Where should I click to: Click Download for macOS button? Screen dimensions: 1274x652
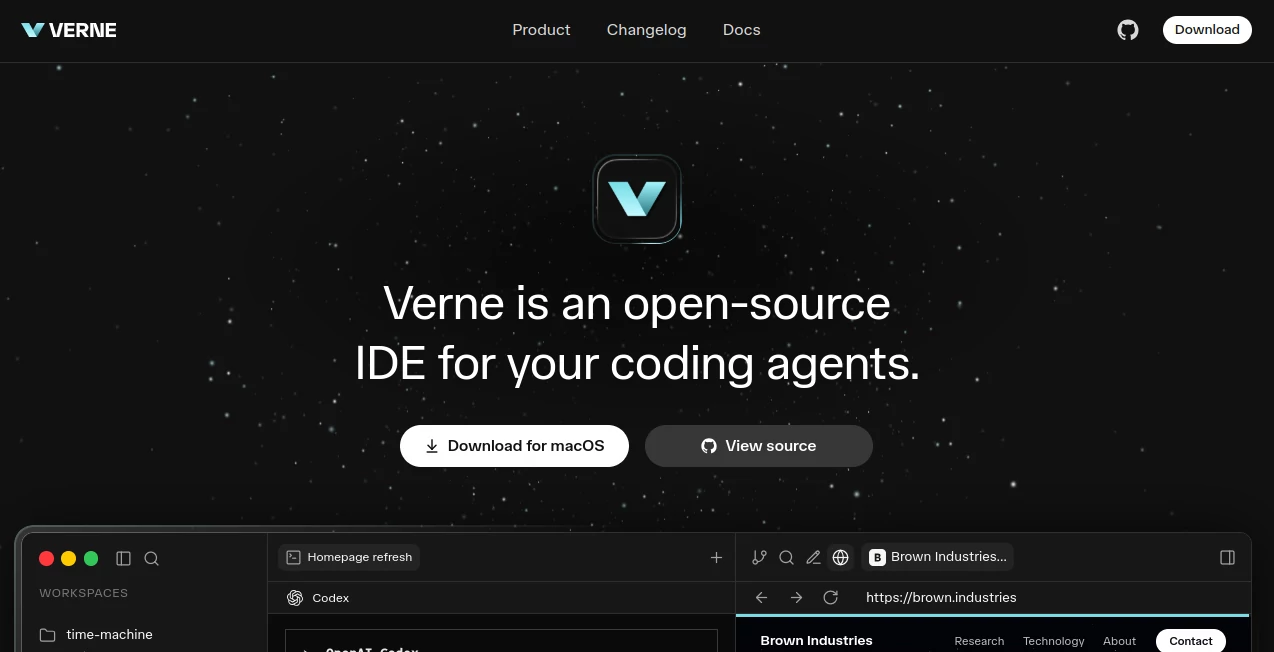click(514, 446)
